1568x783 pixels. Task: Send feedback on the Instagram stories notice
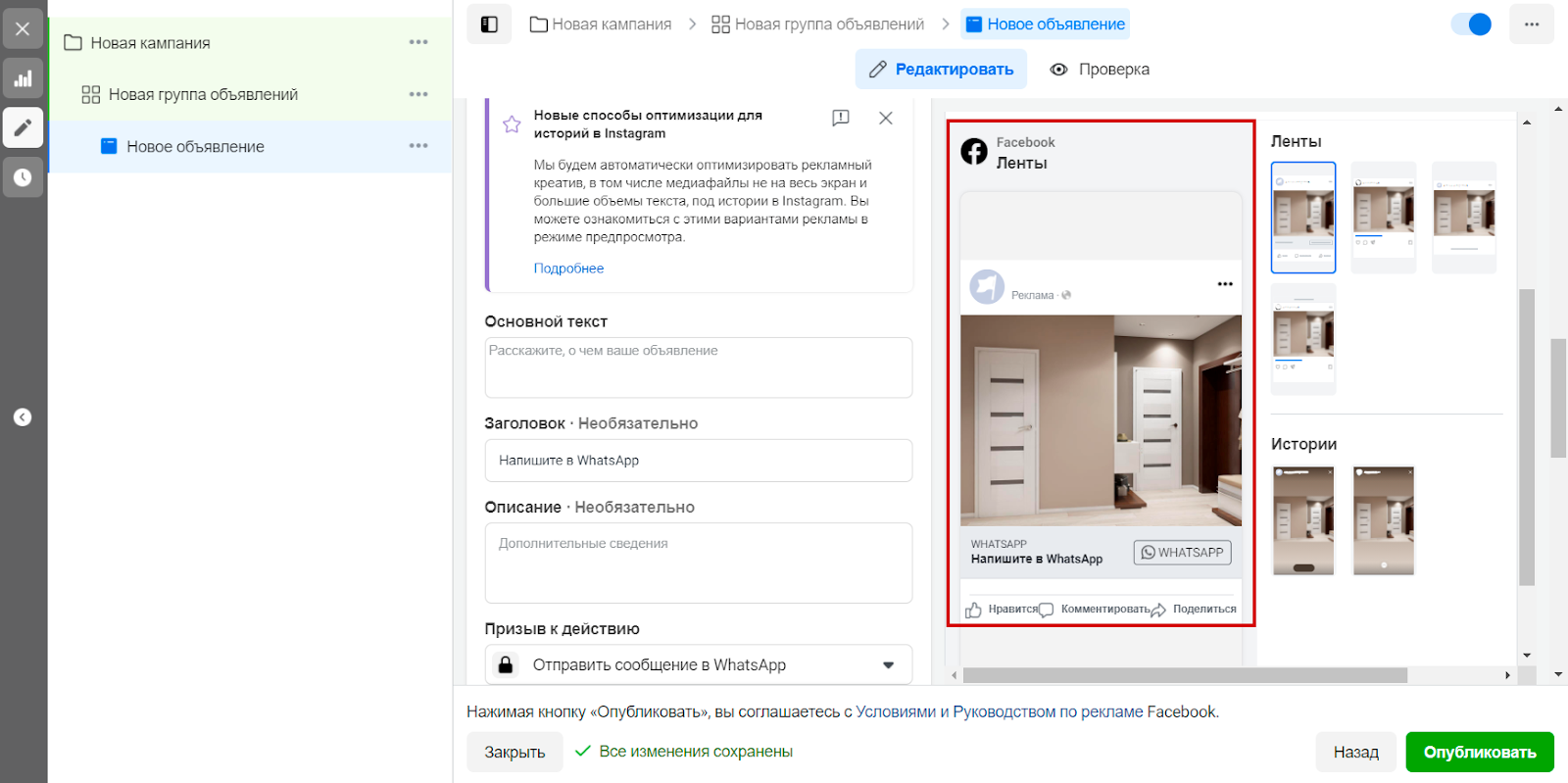(x=841, y=118)
